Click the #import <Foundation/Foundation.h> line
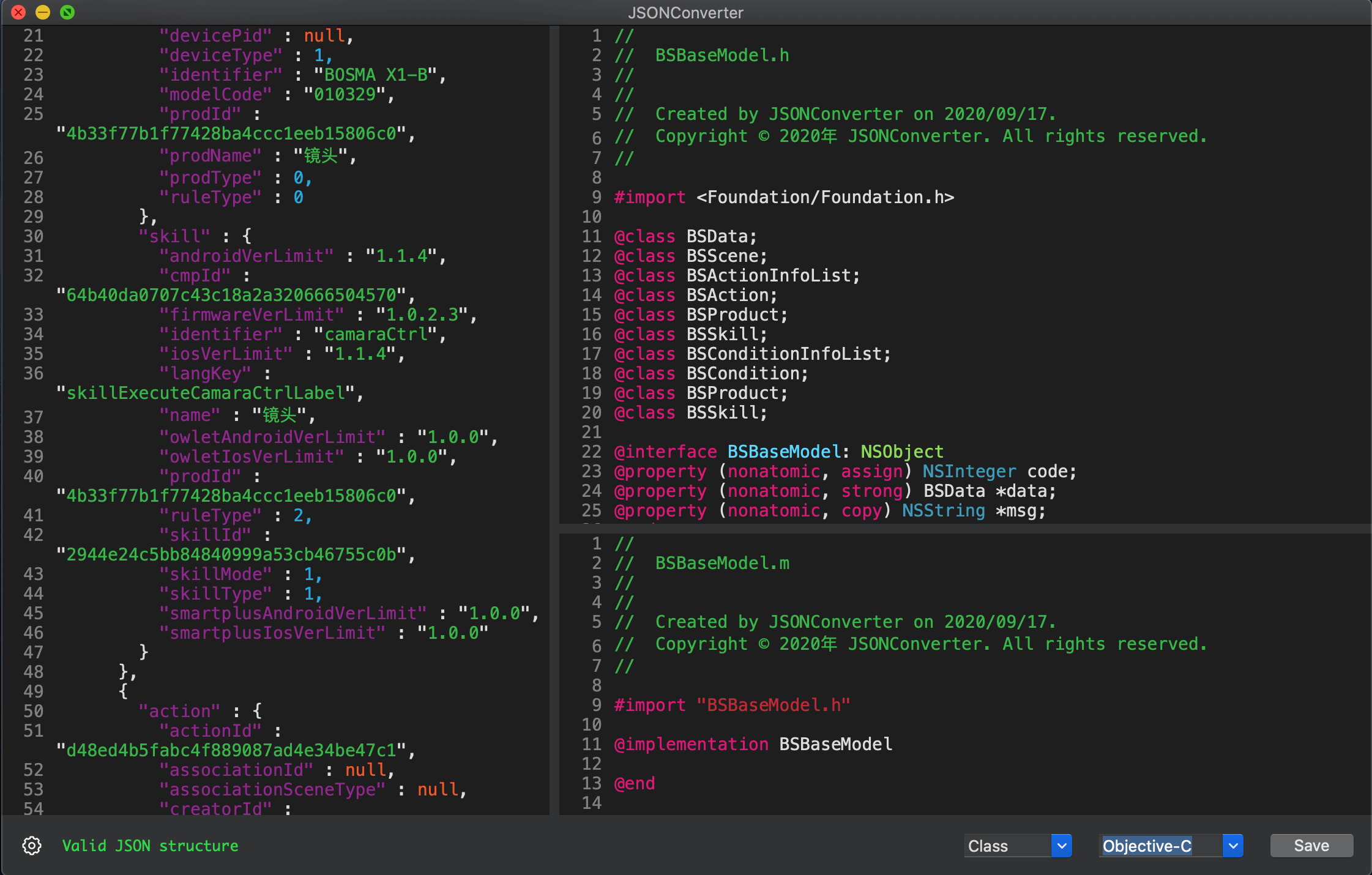1372x875 pixels. tap(785, 197)
